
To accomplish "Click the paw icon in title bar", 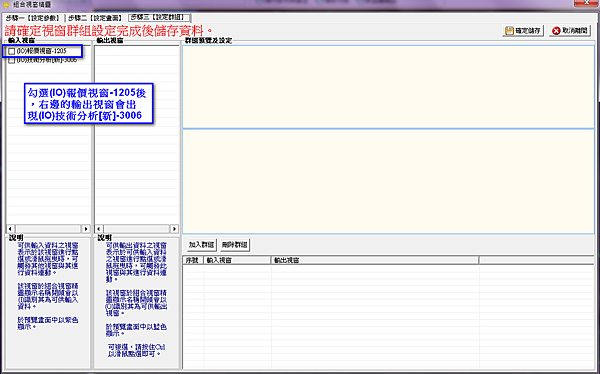I will pyautogui.click(x=6, y=5).
